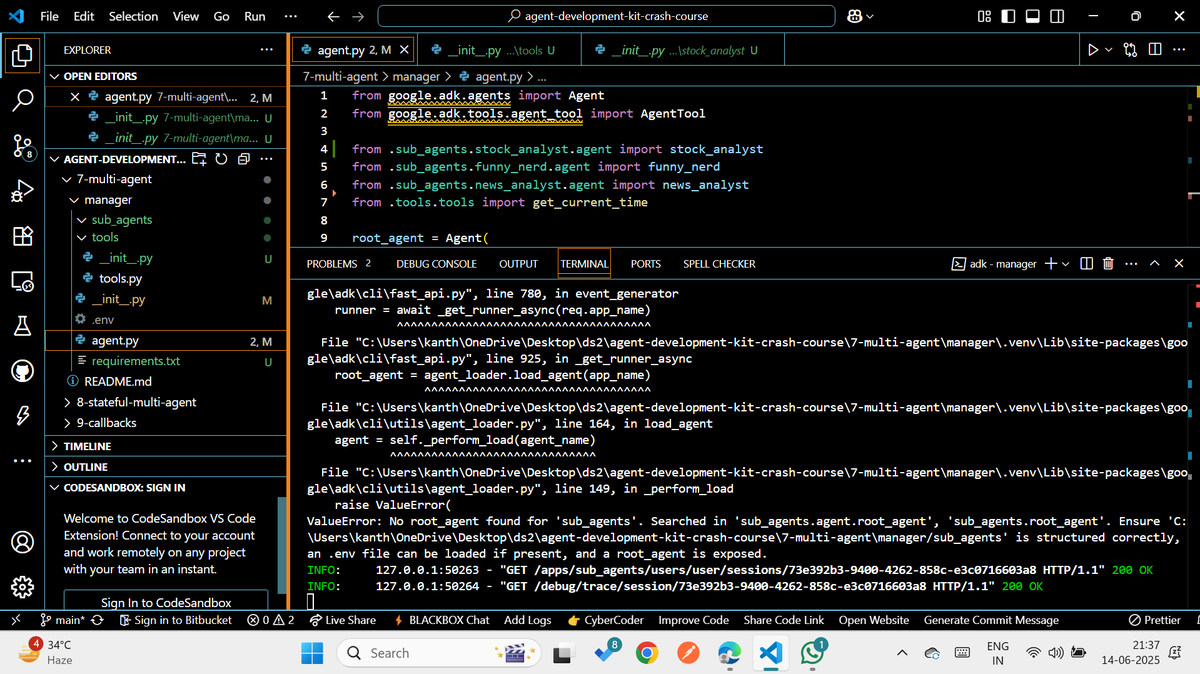Open the Search view in activity bar
Screen dimensions: 1200x674
pyautogui.click(x=22, y=100)
